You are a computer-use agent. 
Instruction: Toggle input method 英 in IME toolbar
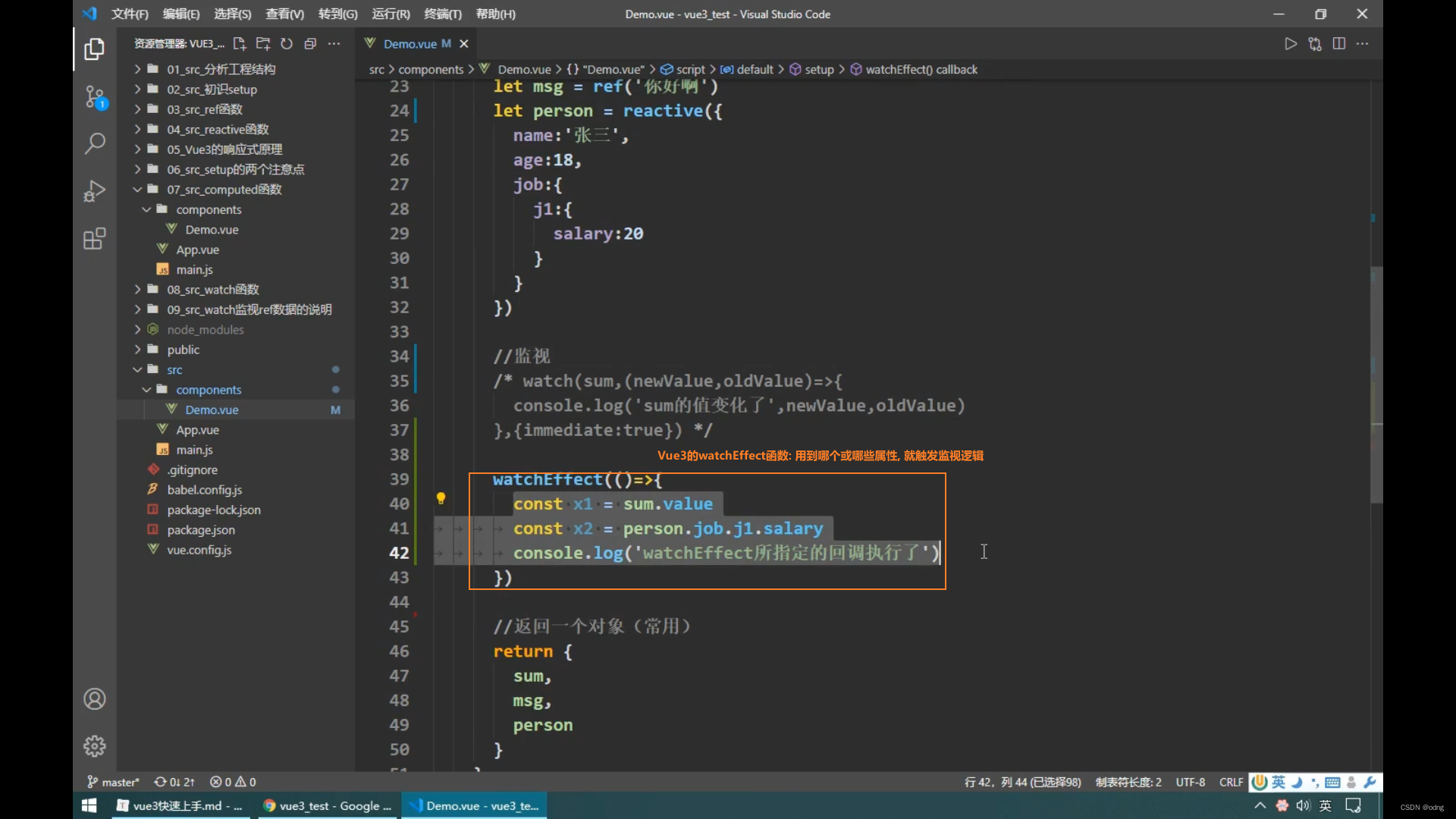coord(1279,783)
